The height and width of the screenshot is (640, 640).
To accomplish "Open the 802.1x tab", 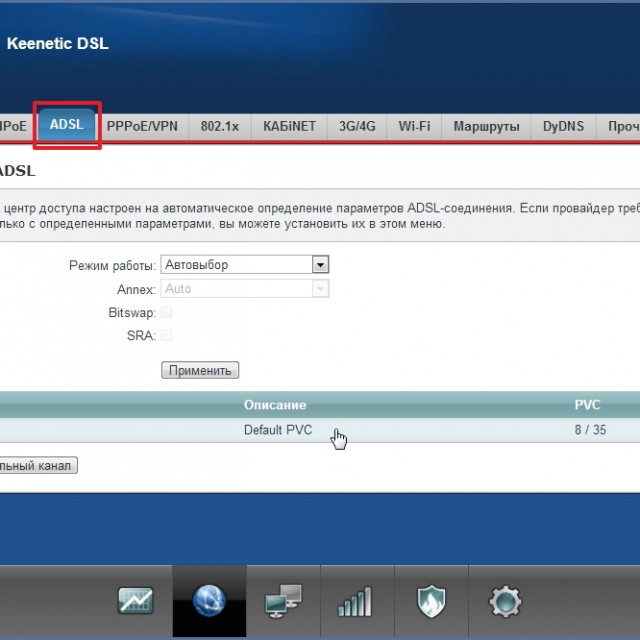I will (220, 127).
